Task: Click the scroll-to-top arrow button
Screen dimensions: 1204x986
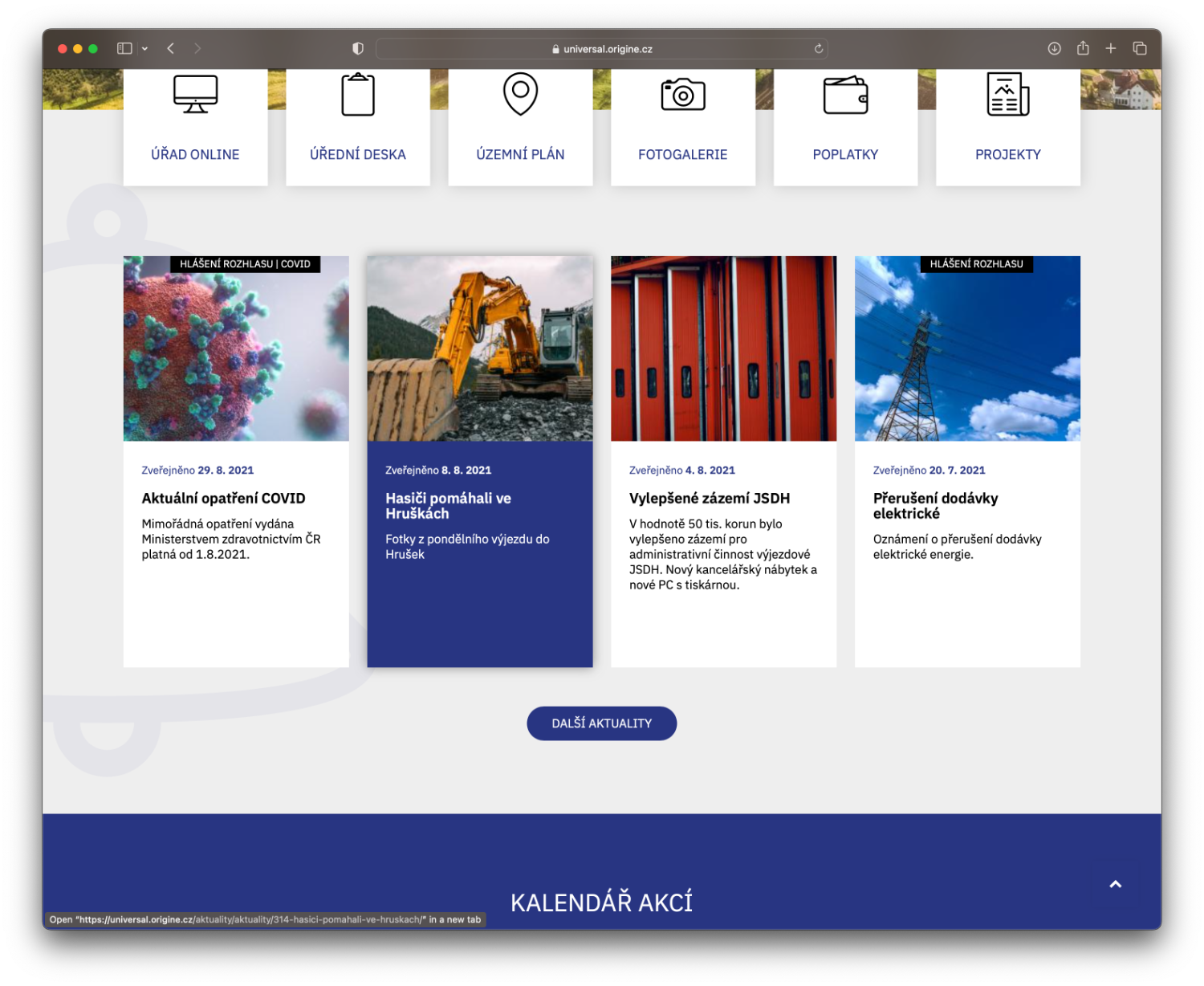Action: click(x=1115, y=884)
